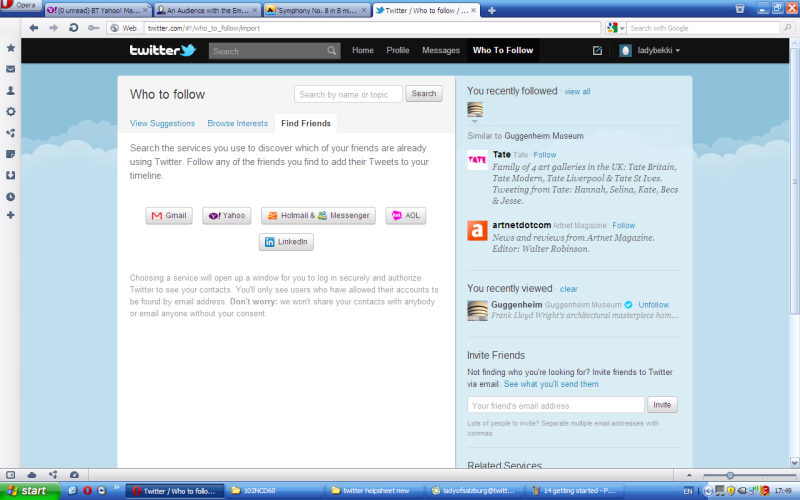
Task: Open See what you'll send them link
Action: 552,384
